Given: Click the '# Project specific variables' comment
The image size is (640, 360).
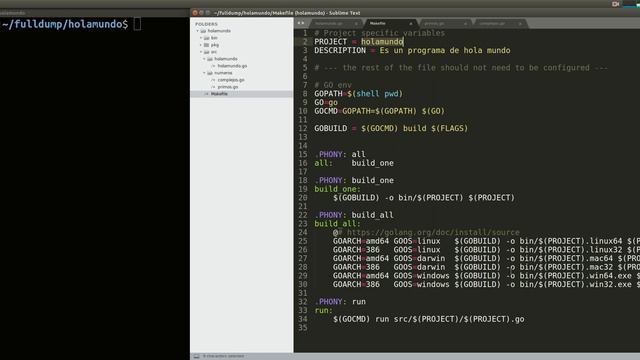Looking at the screenshot, I should click(380, 33).
